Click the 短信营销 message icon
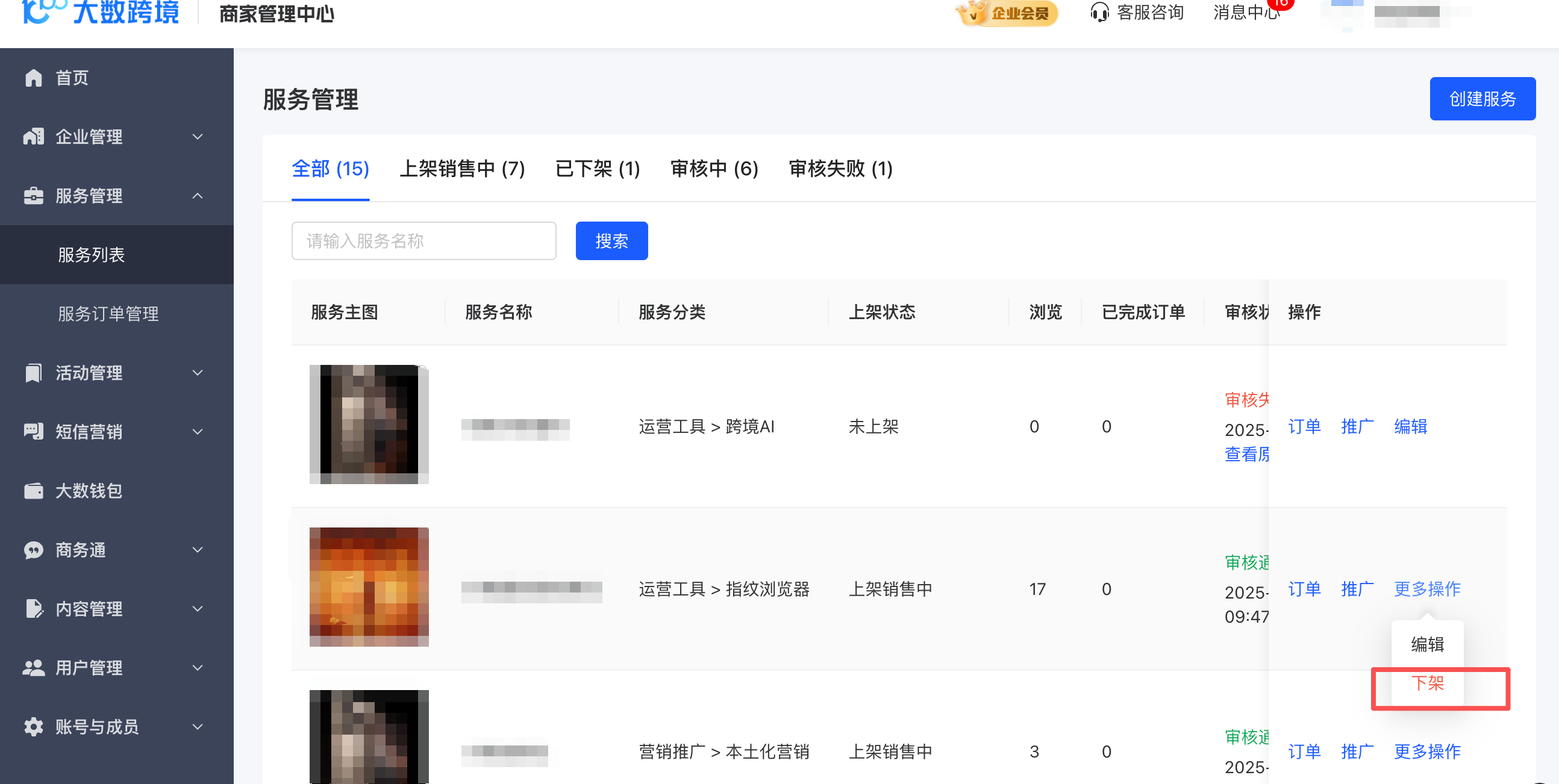 [x=33, y=431]
